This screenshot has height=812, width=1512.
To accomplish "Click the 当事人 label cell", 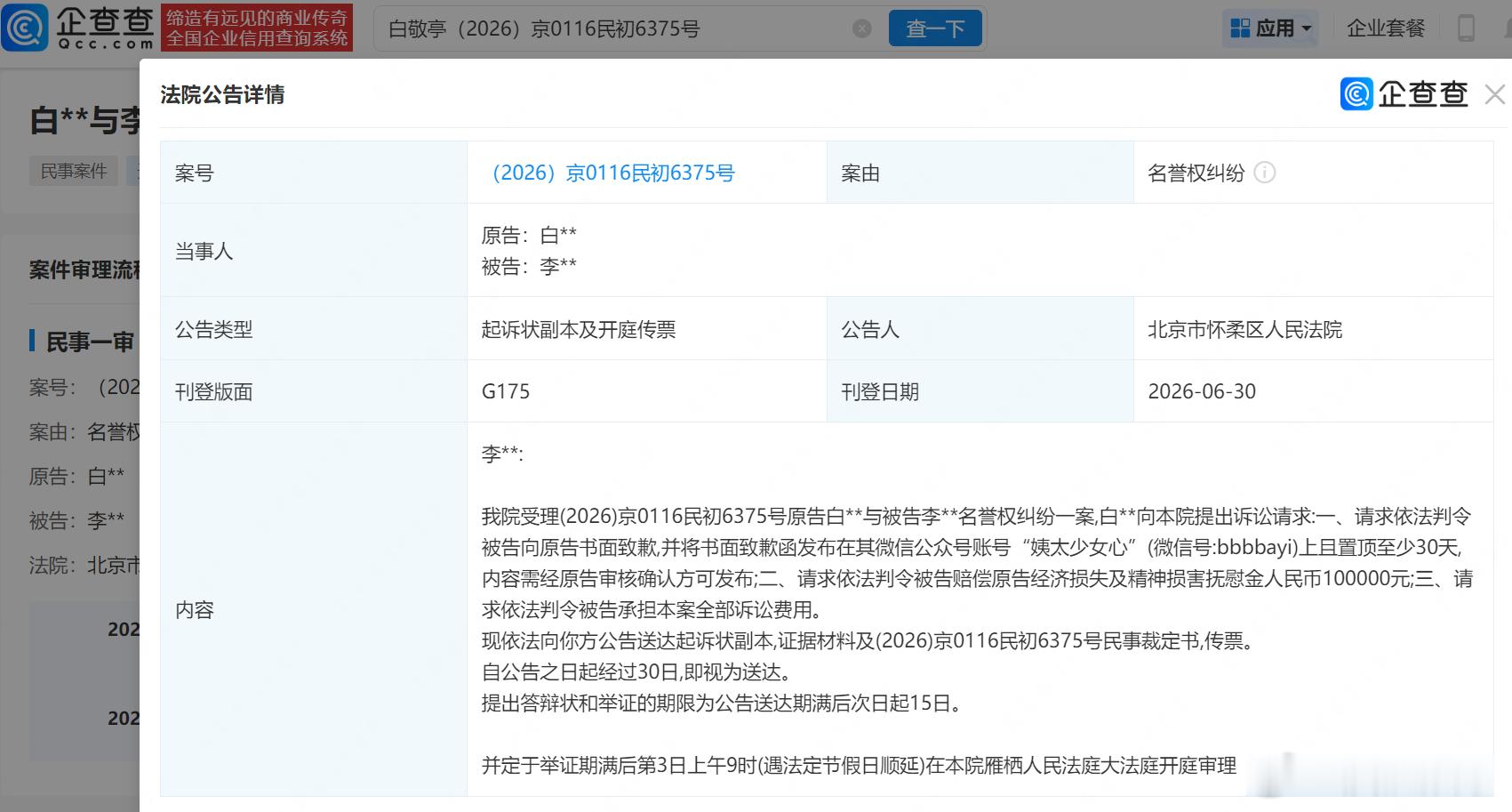I will tap(314, 251).
